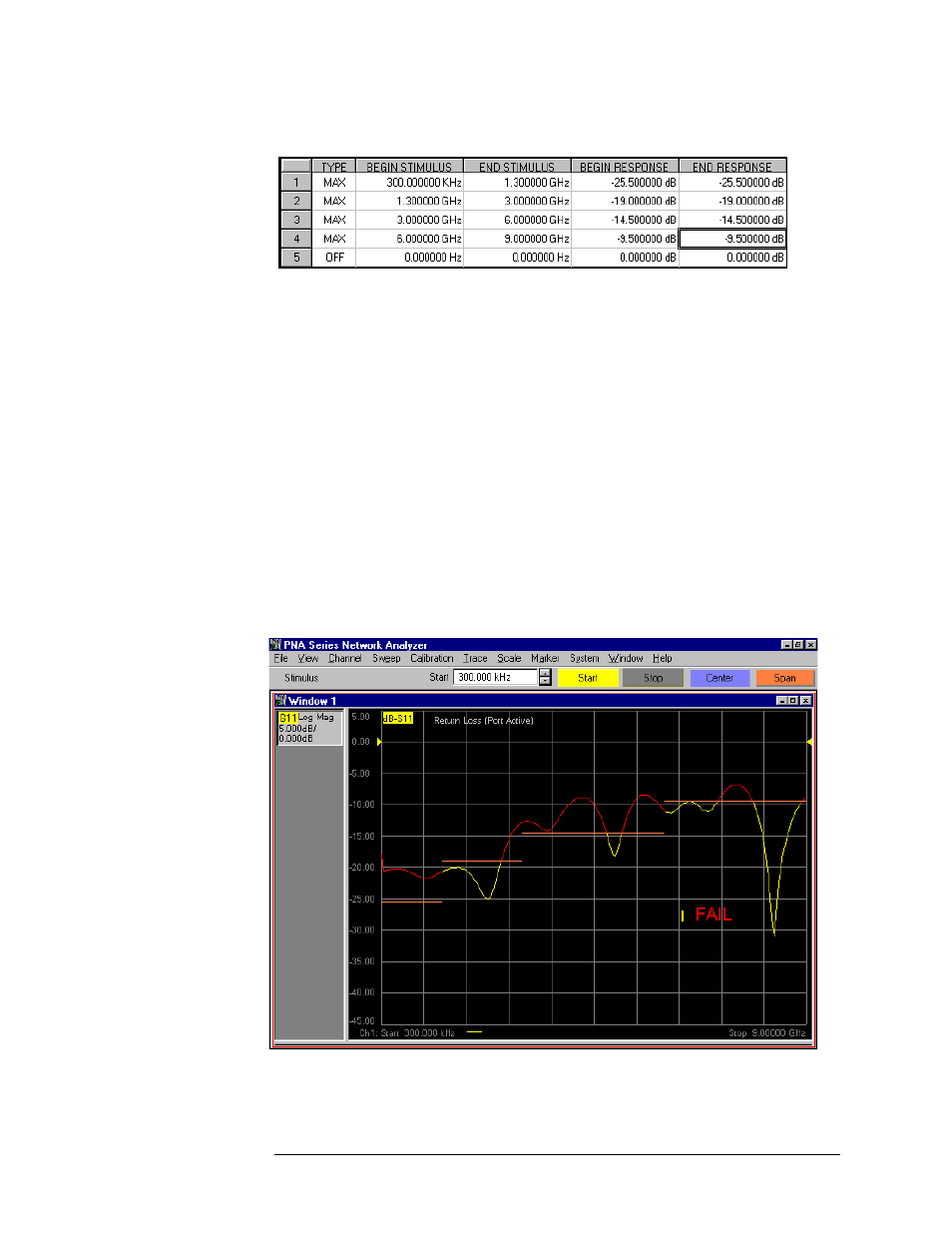The image size is (952, 1233).
Task: Click the 300.000000 KHz begin stimulus cell
Action: [409, 183]
